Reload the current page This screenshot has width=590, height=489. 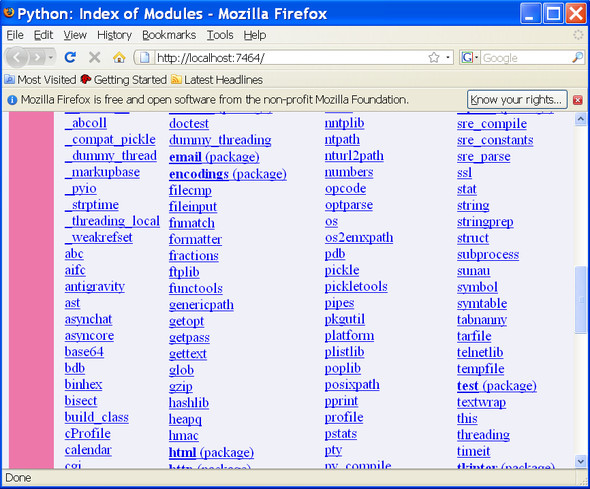pyautogui.click(x=70, y=58)
